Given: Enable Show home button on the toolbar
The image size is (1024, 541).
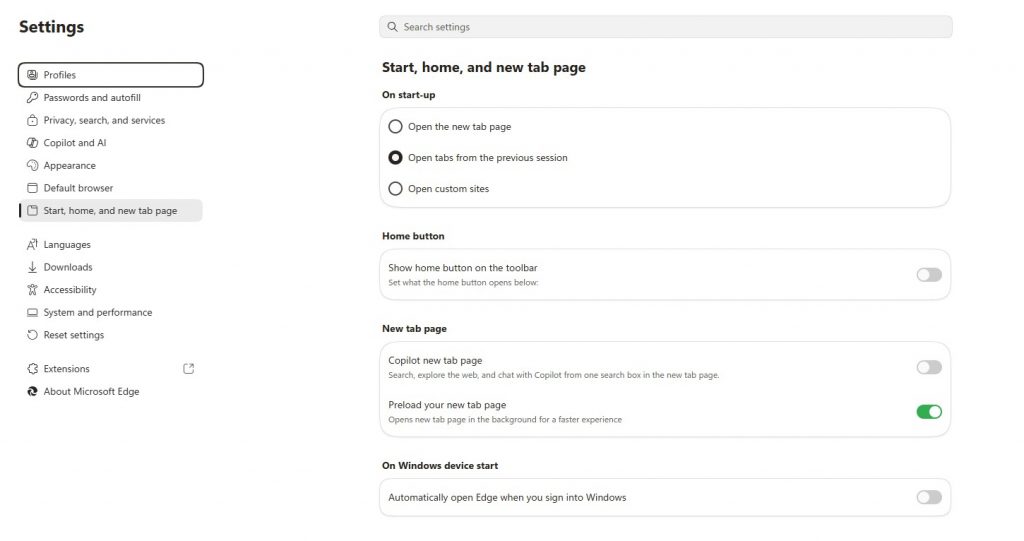Looking at the screenshot, I should tap(929, 275).
